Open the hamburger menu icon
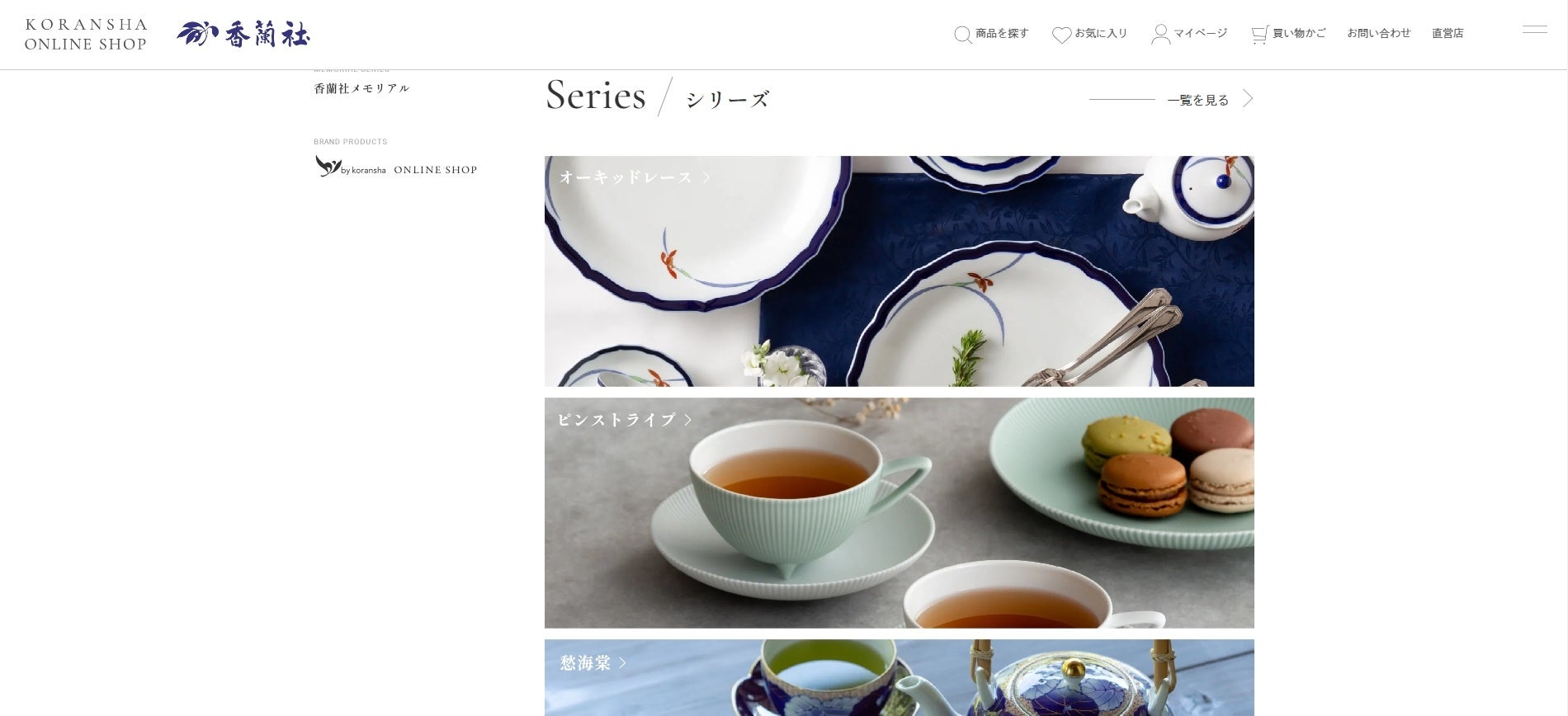Image resolution: width=1568 pixels, height=716 pixels. 1534,30
